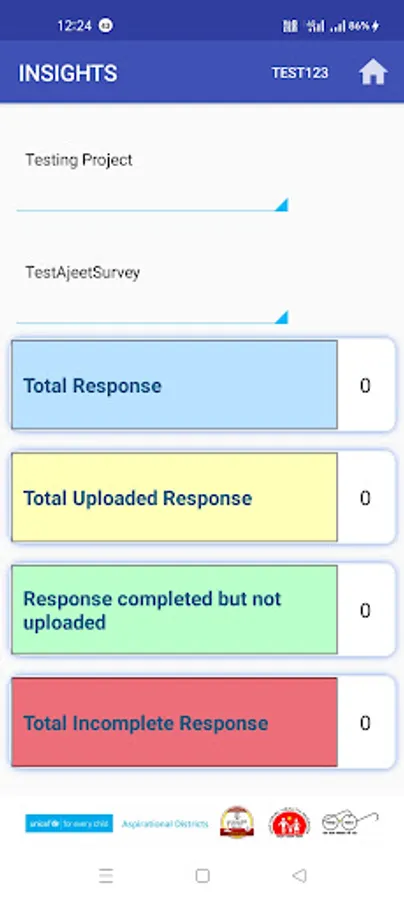Viewport: 404px width, 900px height.
Task: Click the Testing Project dropdown arrow
Action: pyautogui.click(x=281, y=205)
